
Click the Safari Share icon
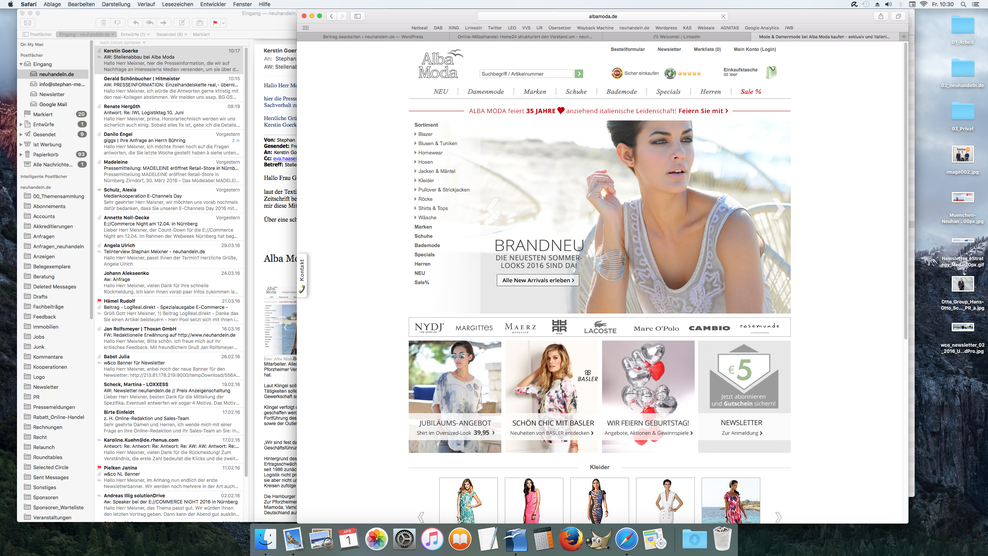click(x=881, y=16)
